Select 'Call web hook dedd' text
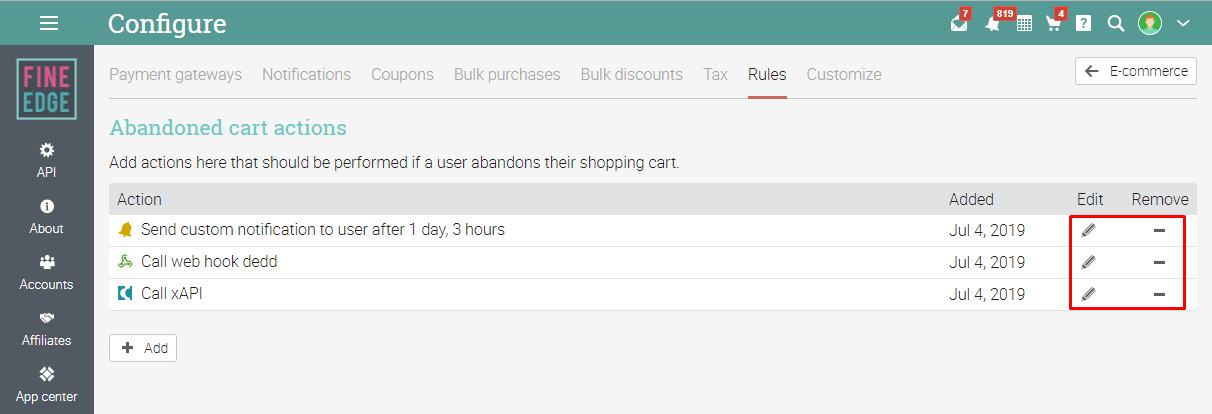Screen dimensions: 1212x414 [x=209, y=262]
